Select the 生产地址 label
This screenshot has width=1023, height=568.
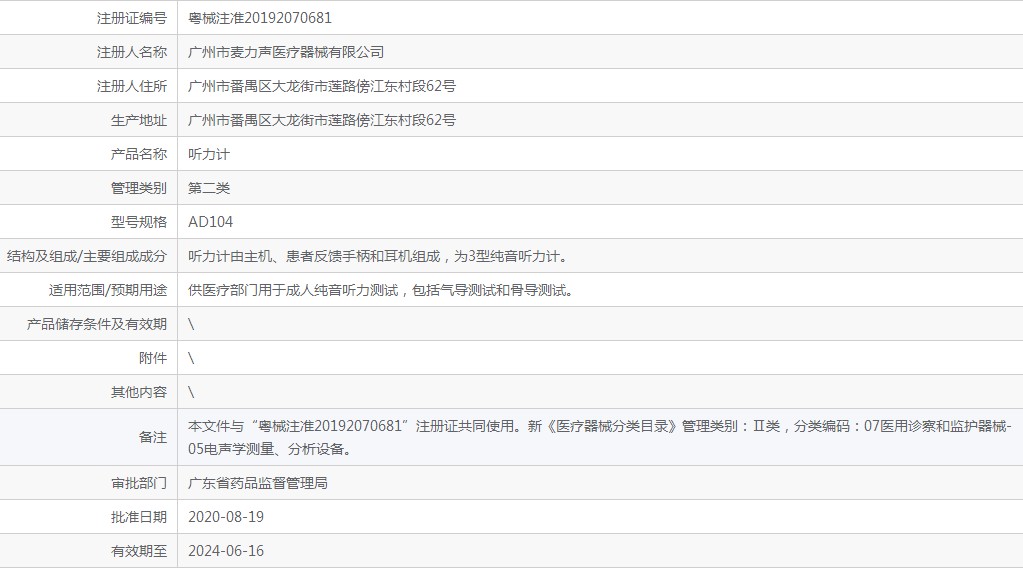[139, 120]
